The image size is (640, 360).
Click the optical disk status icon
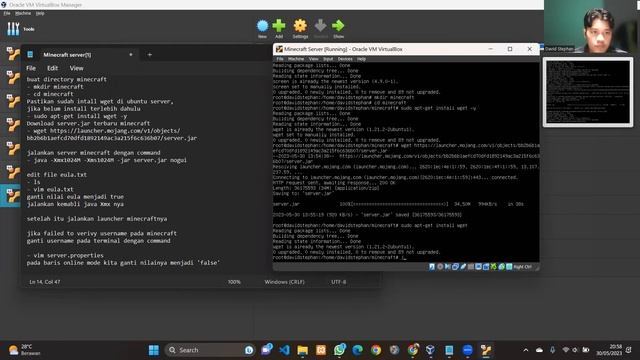(440, 267)
